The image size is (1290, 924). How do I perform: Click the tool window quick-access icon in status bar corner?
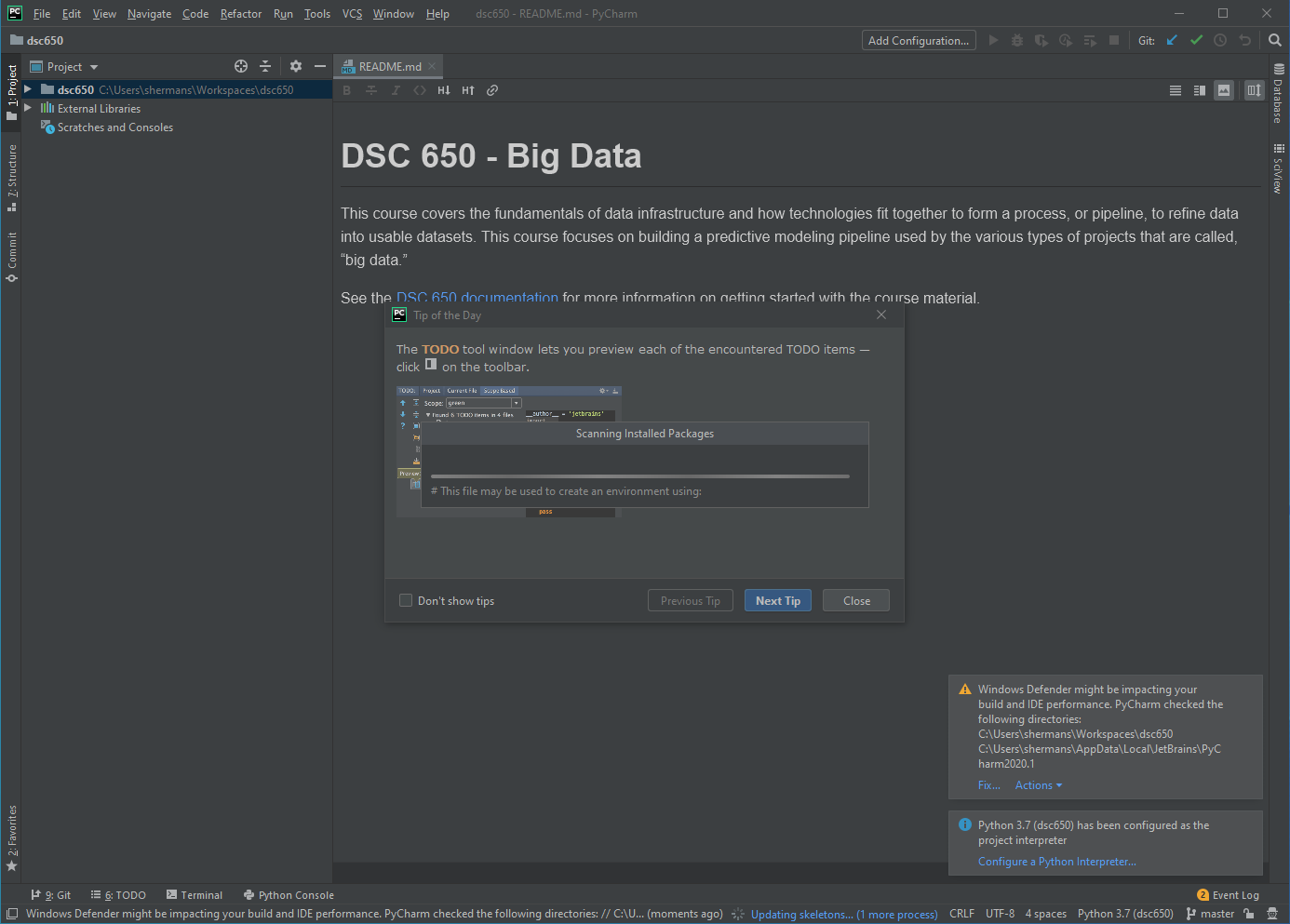click(12, 914)
